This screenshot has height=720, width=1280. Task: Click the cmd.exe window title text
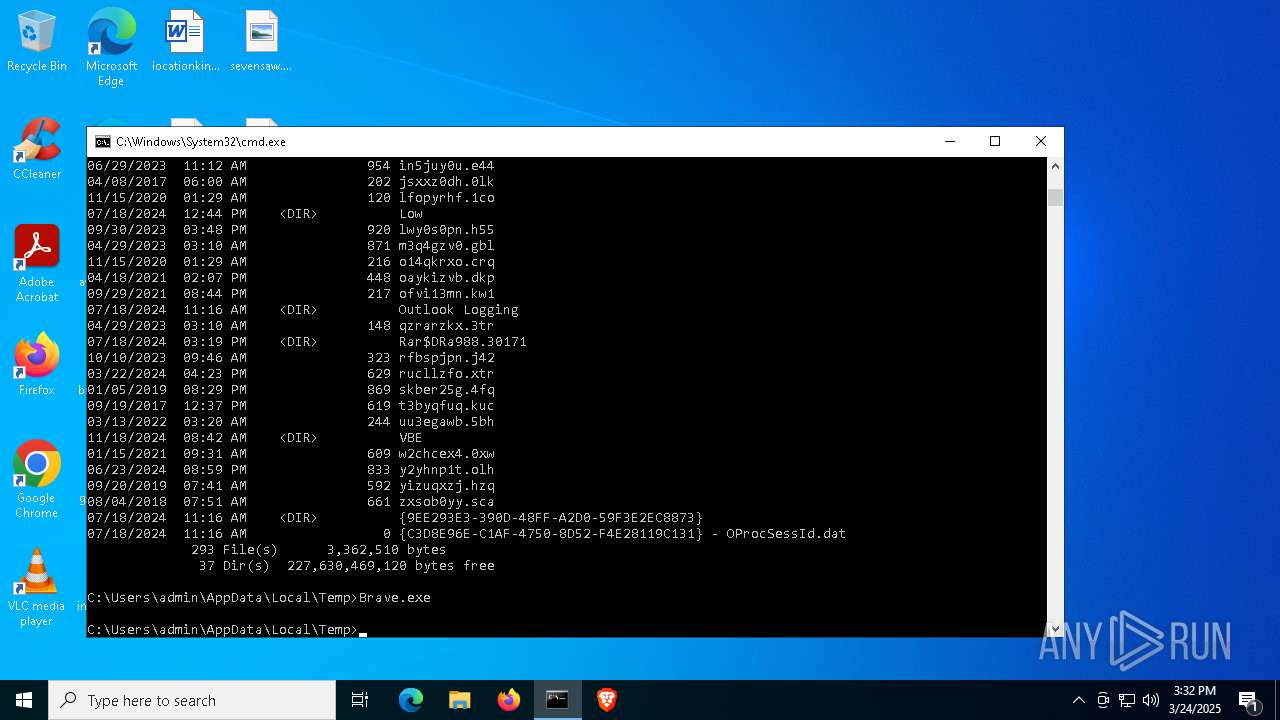click(201, 142)
